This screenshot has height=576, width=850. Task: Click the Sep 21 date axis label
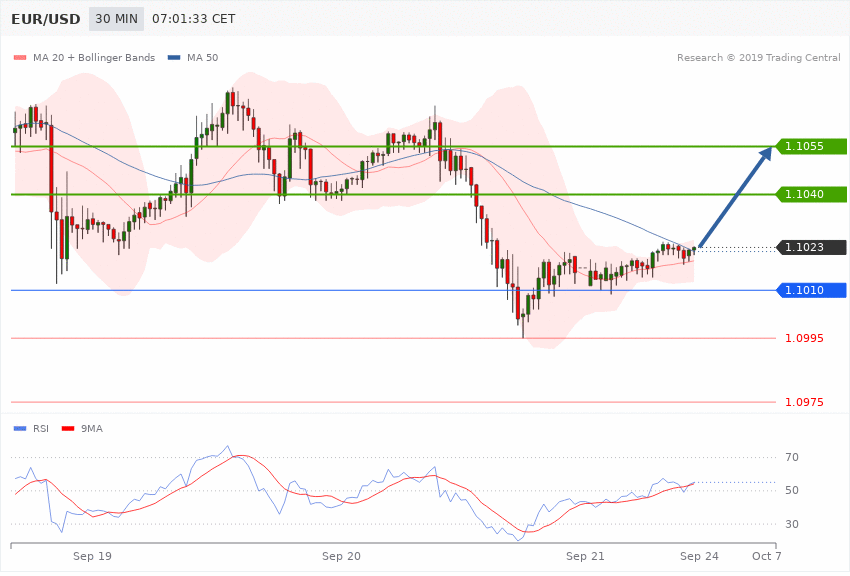pyautogui.click(x=585, y=556)
